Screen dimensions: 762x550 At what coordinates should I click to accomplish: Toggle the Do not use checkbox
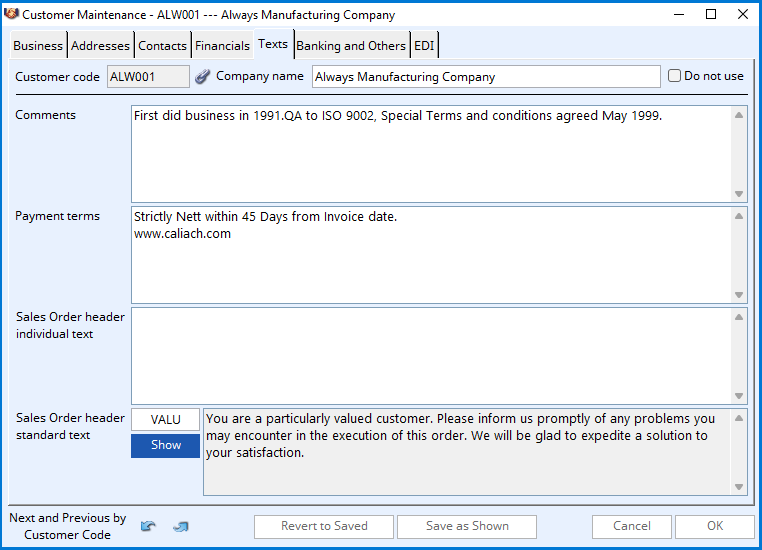674,76
